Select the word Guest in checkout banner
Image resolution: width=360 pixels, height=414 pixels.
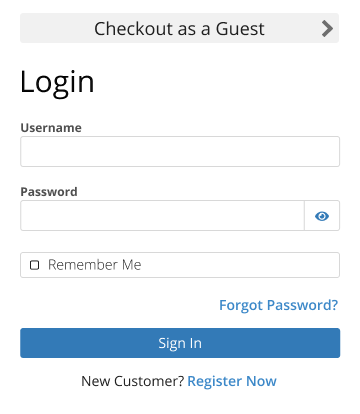240,28
